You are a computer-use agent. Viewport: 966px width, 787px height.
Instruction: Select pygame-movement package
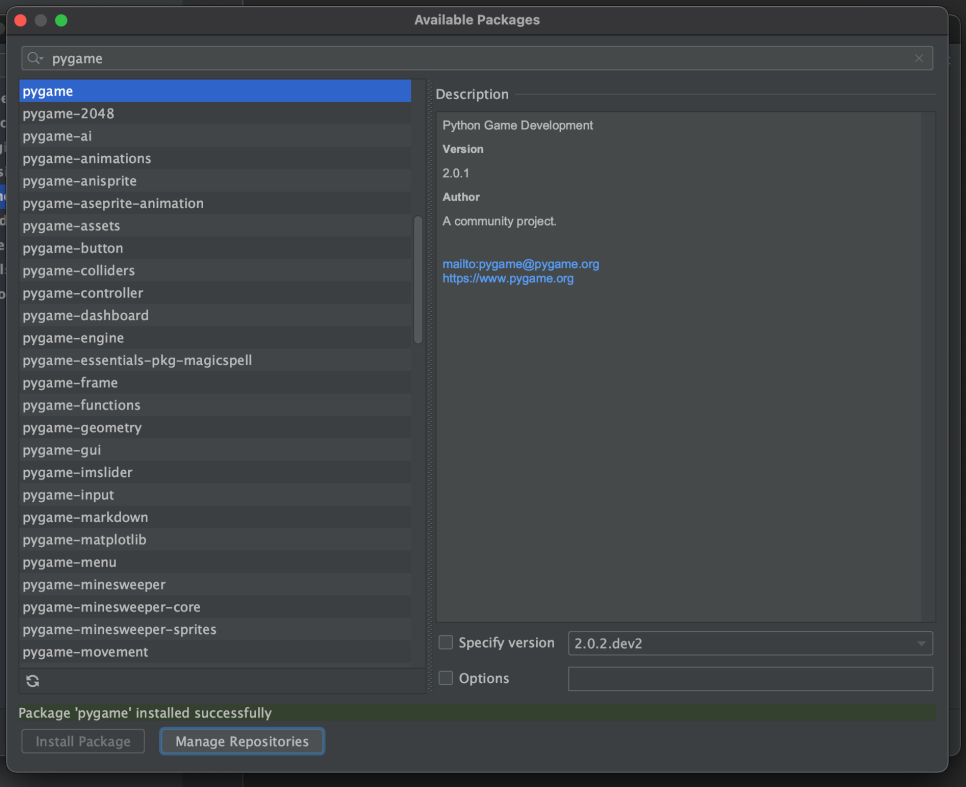(x=215, y=652)
